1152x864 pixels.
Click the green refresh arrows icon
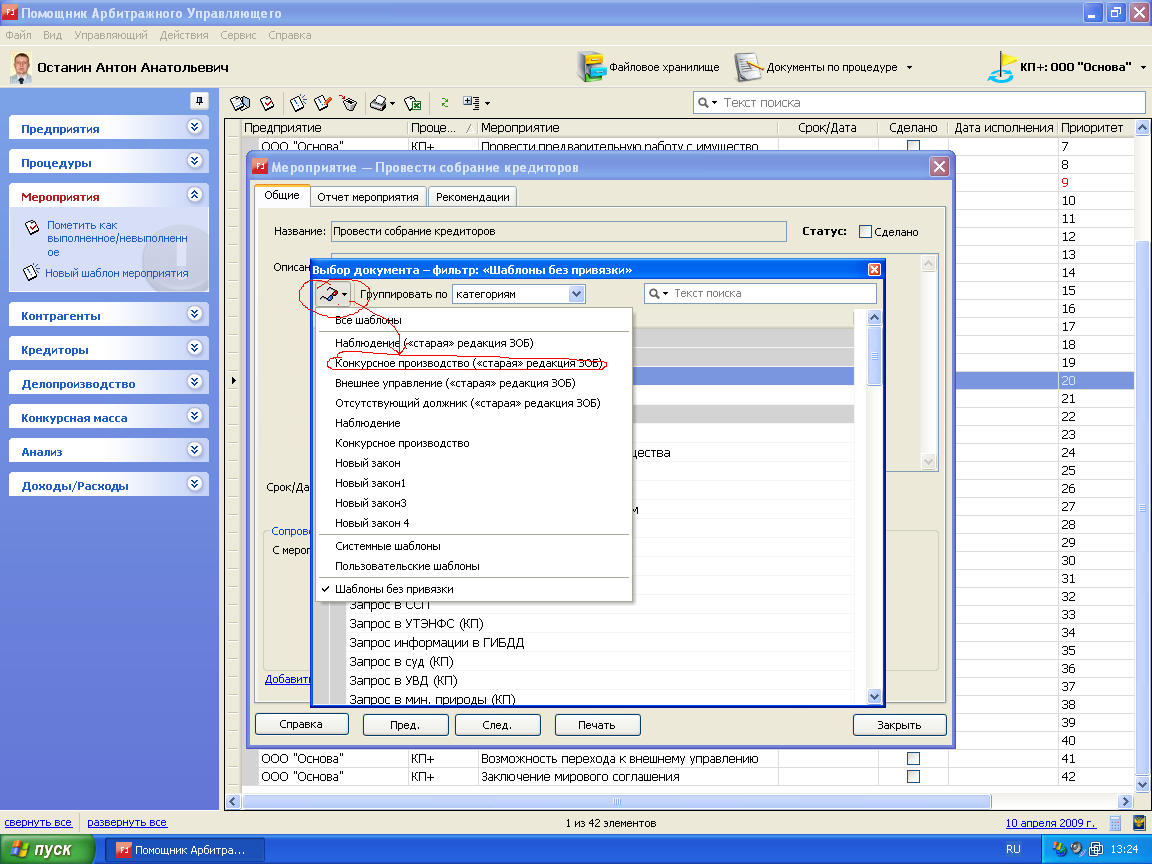click(x=444, y=103)
